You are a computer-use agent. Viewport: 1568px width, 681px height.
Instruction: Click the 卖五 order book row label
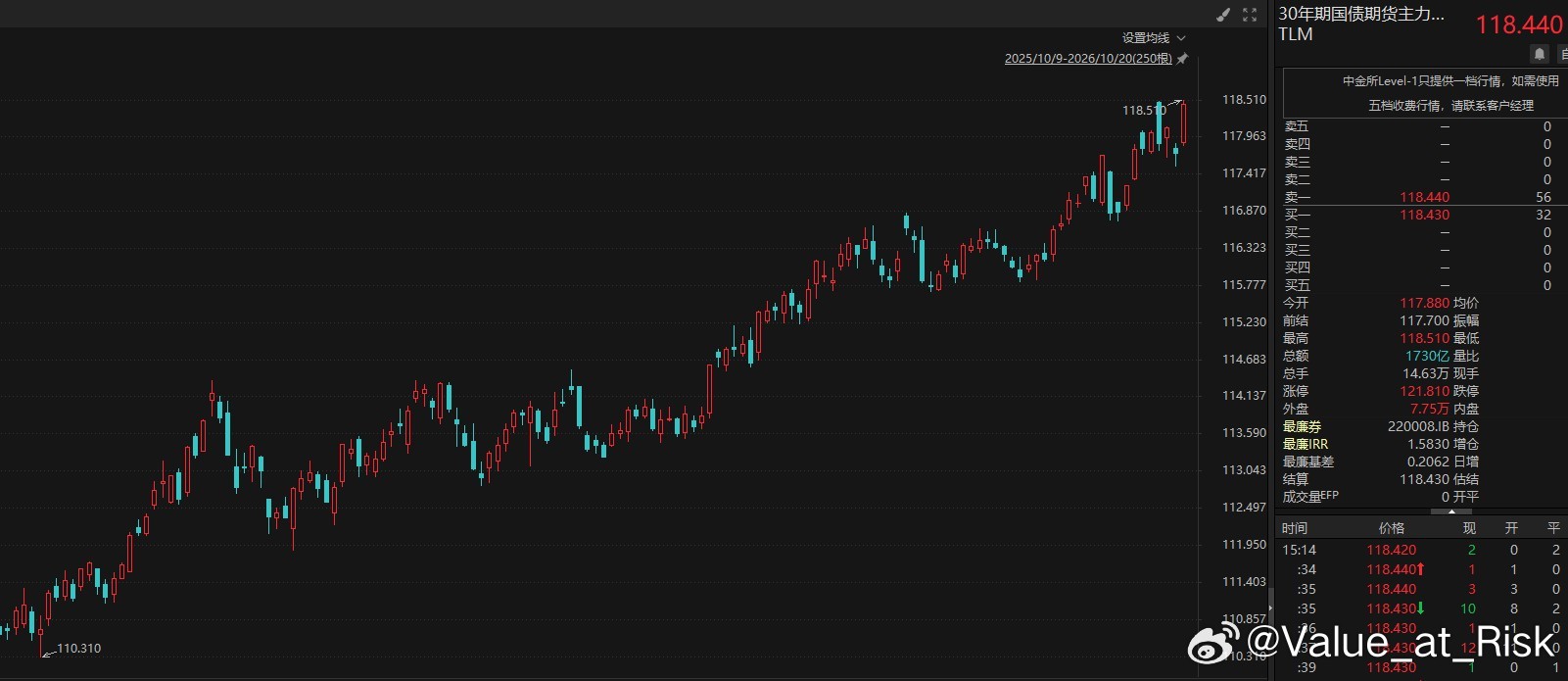(1297, 126)
